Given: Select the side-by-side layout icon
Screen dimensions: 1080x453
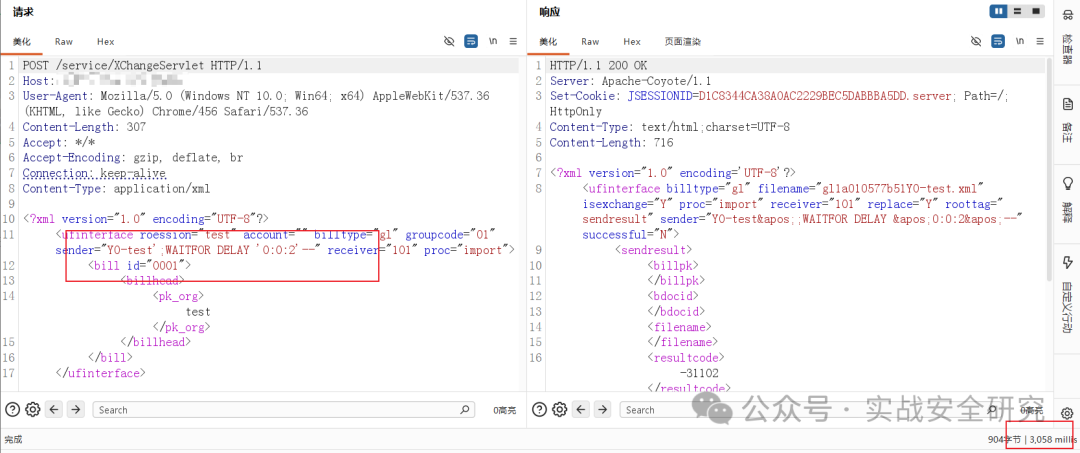Looking at the screenshot, I should click(x=999, y=11).
